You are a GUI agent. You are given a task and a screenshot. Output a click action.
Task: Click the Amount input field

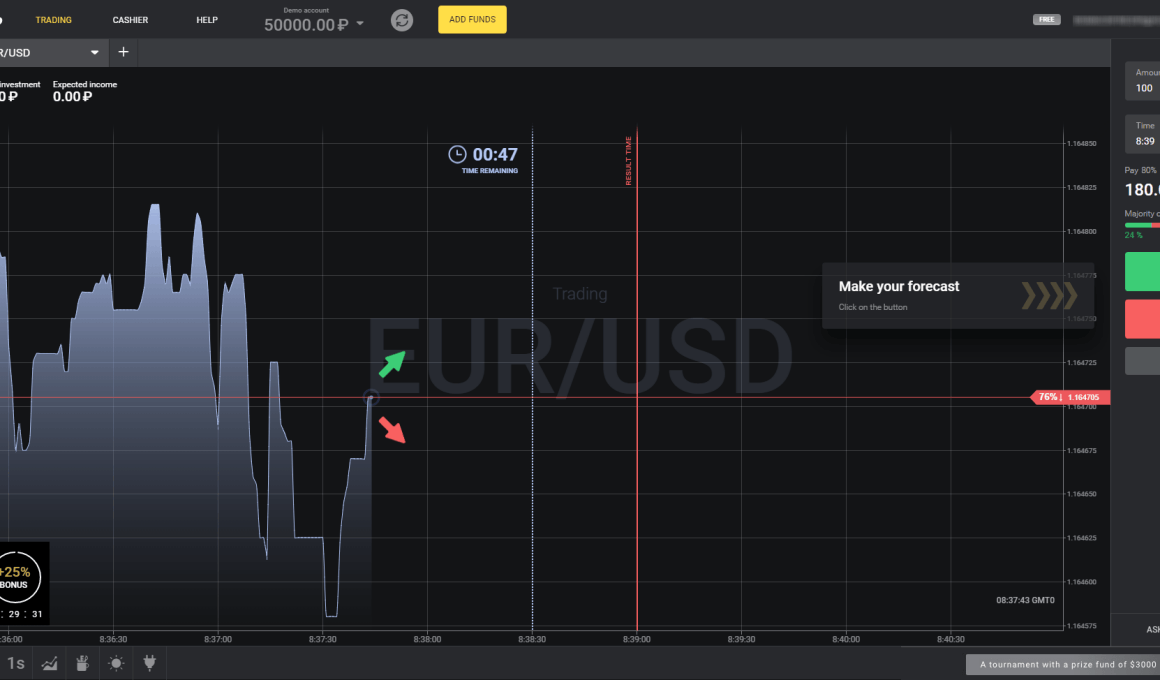[x=1145, y=88]
